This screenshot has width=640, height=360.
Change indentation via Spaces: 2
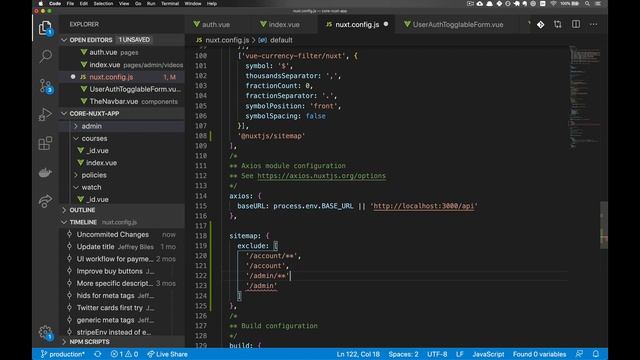[x=403, y=354]
